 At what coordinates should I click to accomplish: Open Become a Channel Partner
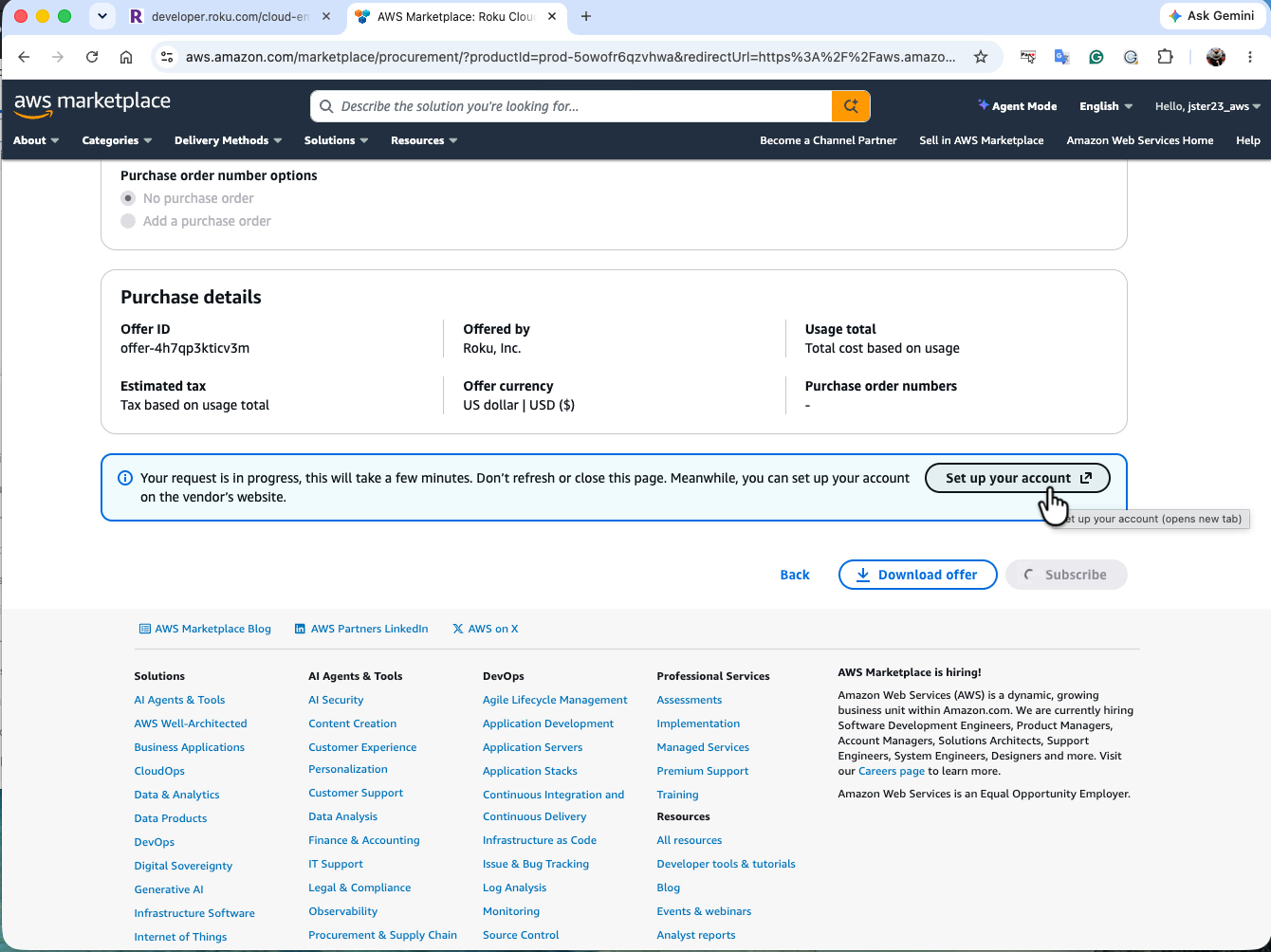tap(828, 140)
